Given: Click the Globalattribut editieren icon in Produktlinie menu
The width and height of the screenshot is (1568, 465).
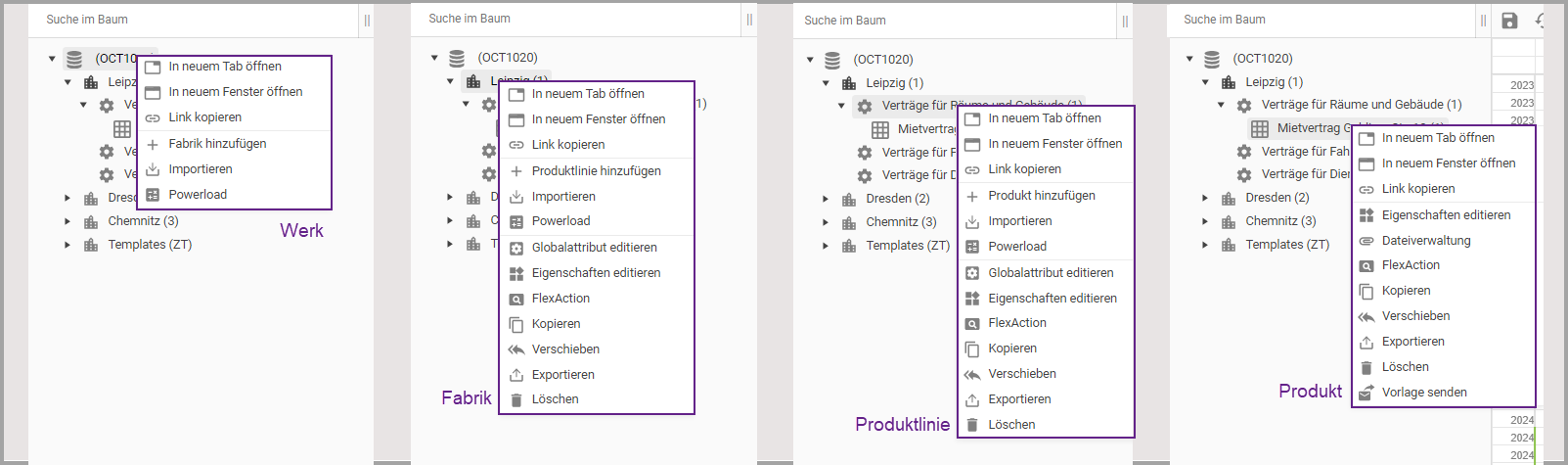Looking at the screenshot, I should [x=972, y=273].
